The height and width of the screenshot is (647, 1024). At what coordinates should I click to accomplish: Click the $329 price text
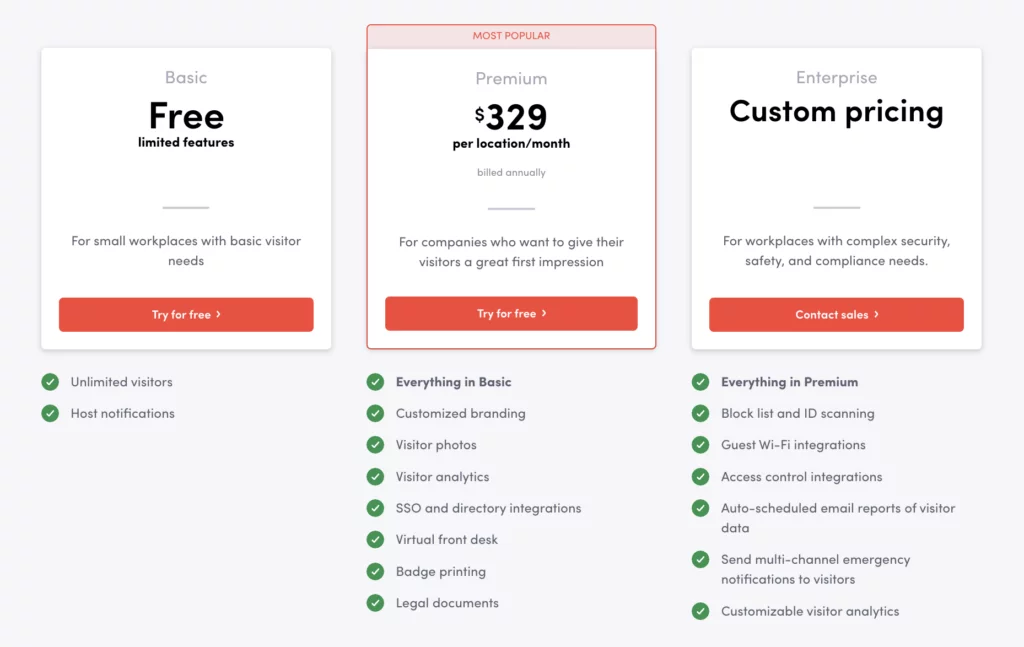(x=511, y=115)
